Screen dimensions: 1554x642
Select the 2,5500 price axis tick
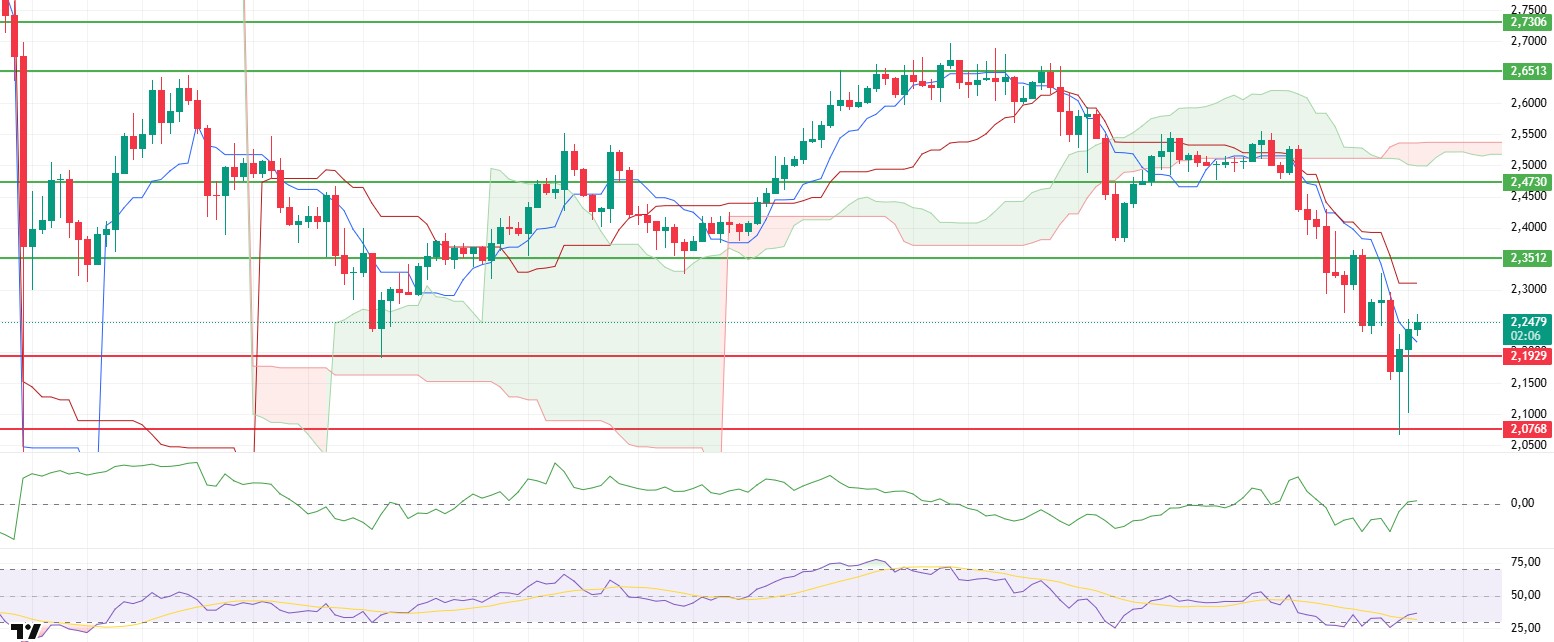pyautogui.click(x=1526, y=134)
